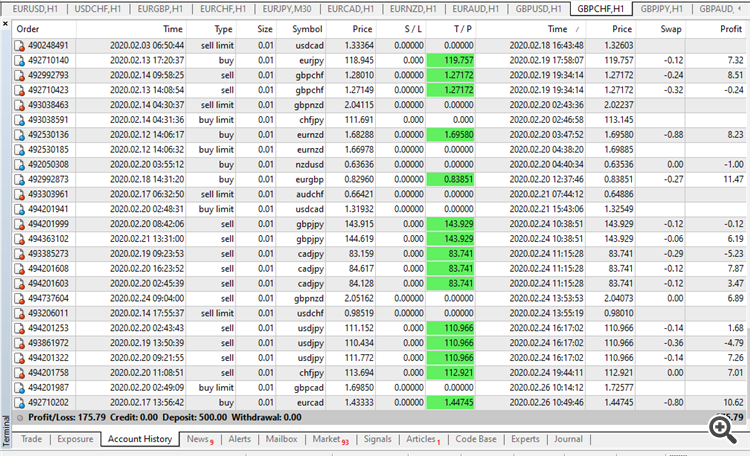Click the order icon for 494201322
Viewport: 750px width, 456px height.
(19, 358)
